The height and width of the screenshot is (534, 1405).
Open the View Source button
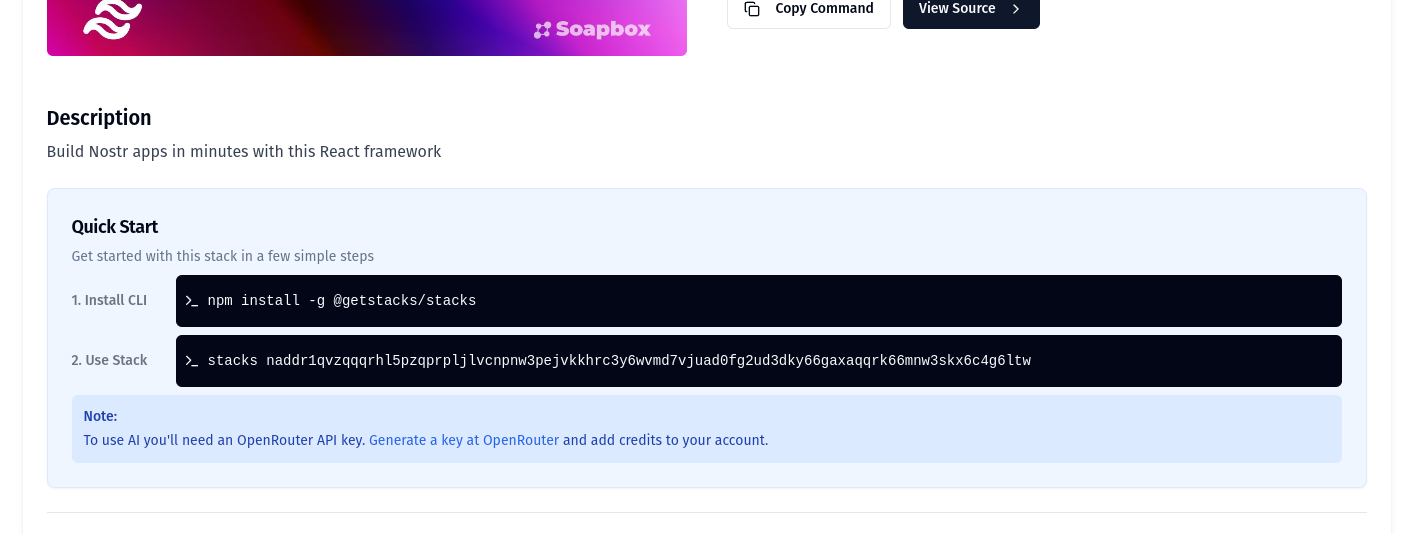point(957,9)
